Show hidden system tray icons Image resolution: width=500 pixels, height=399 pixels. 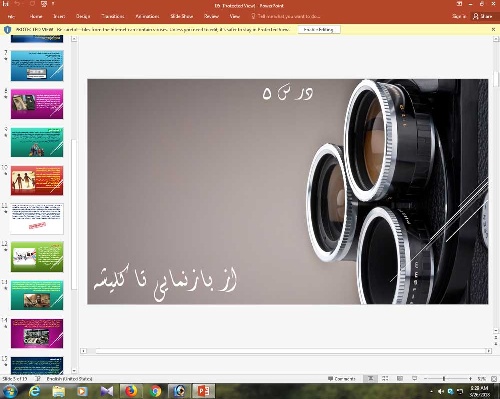pos(431,391)
